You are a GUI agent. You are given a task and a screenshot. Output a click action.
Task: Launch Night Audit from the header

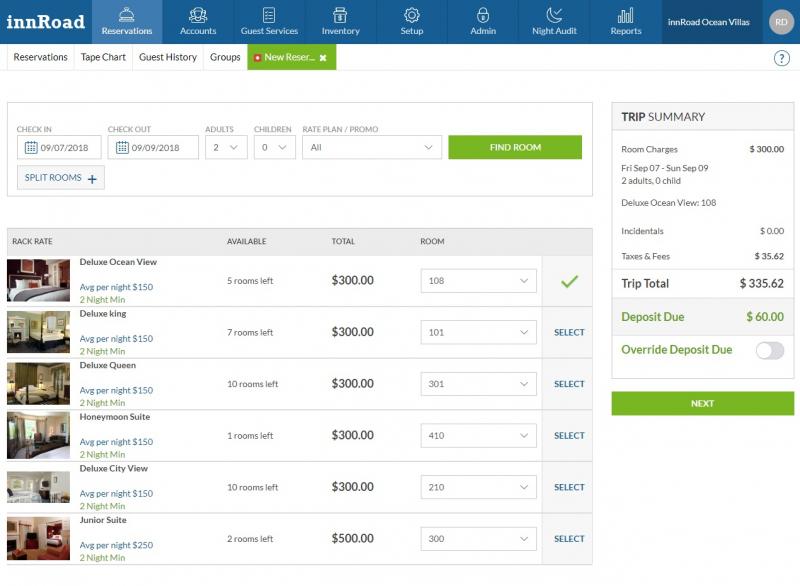click(x=554, y=22)
